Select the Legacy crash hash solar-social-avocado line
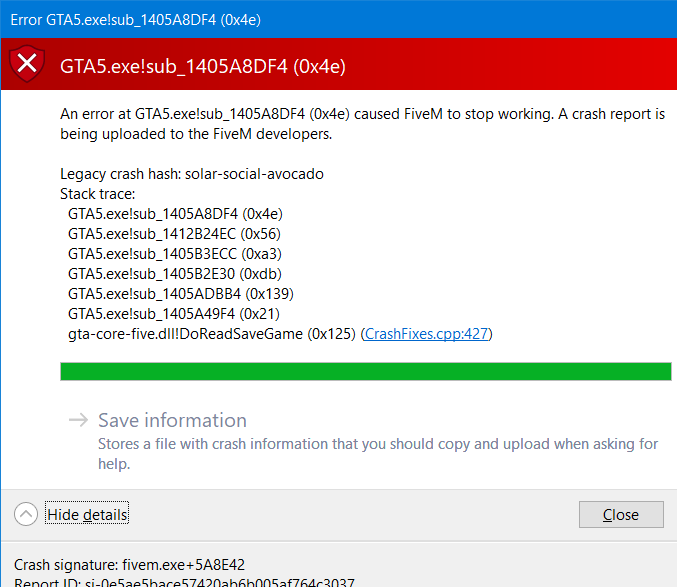677x587 pixels. pyautogui.click(x=192, y=174)
